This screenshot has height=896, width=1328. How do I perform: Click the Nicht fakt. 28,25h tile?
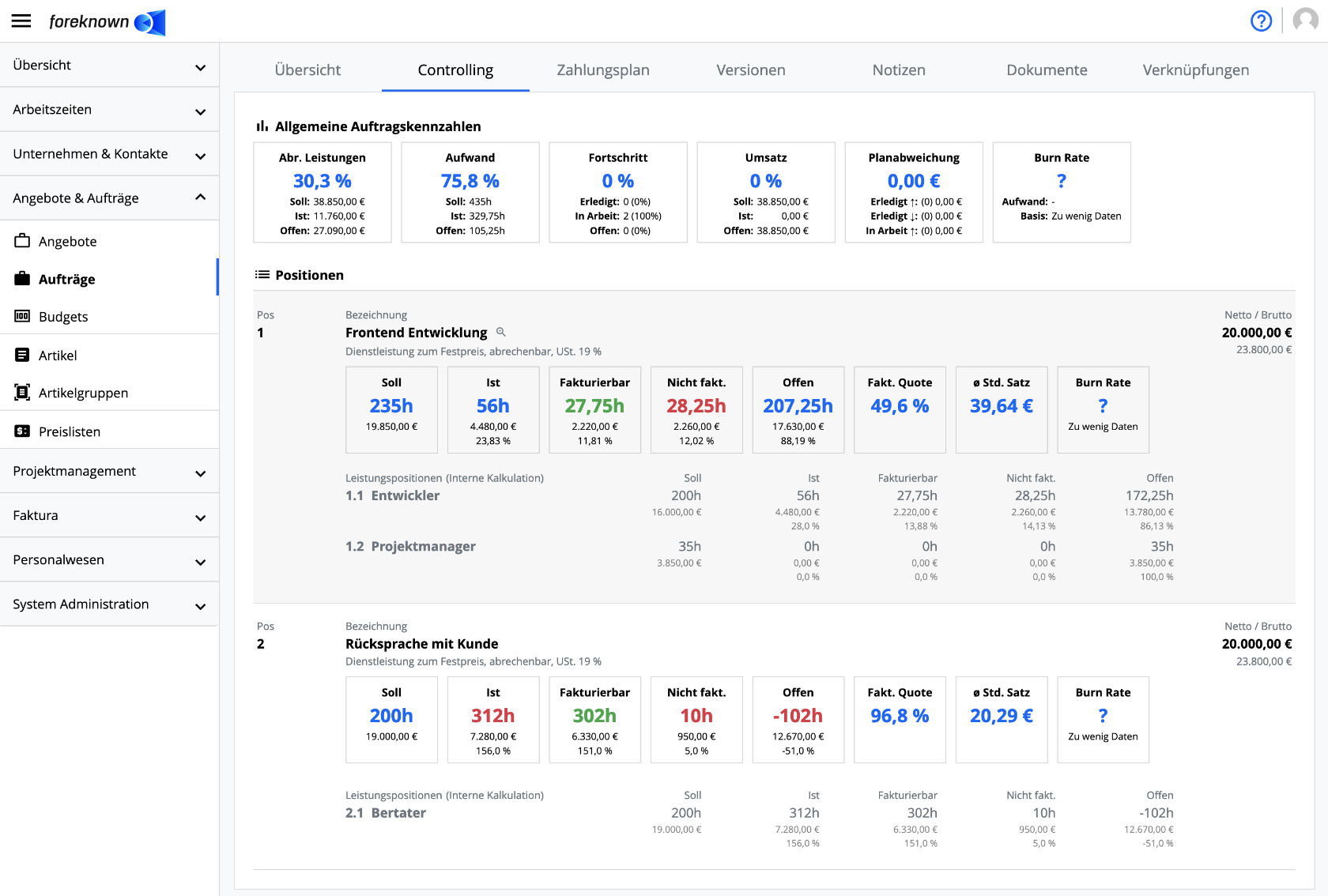(x=696, y=409)
